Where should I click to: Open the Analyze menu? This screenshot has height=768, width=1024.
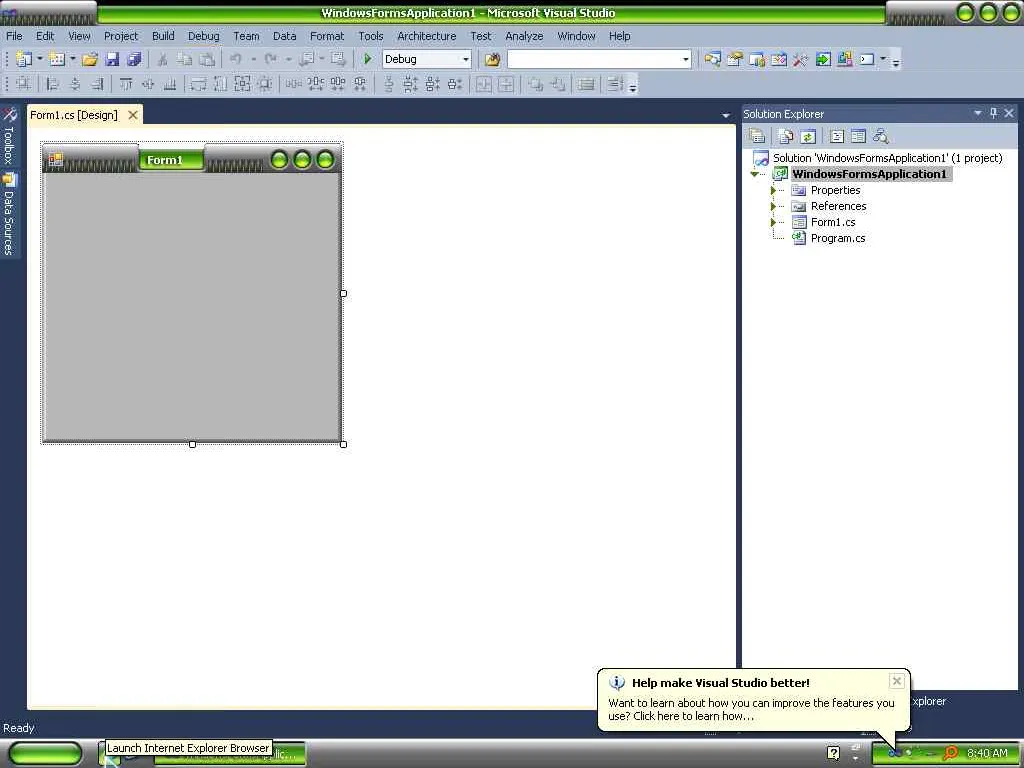[x=524, y=36]
